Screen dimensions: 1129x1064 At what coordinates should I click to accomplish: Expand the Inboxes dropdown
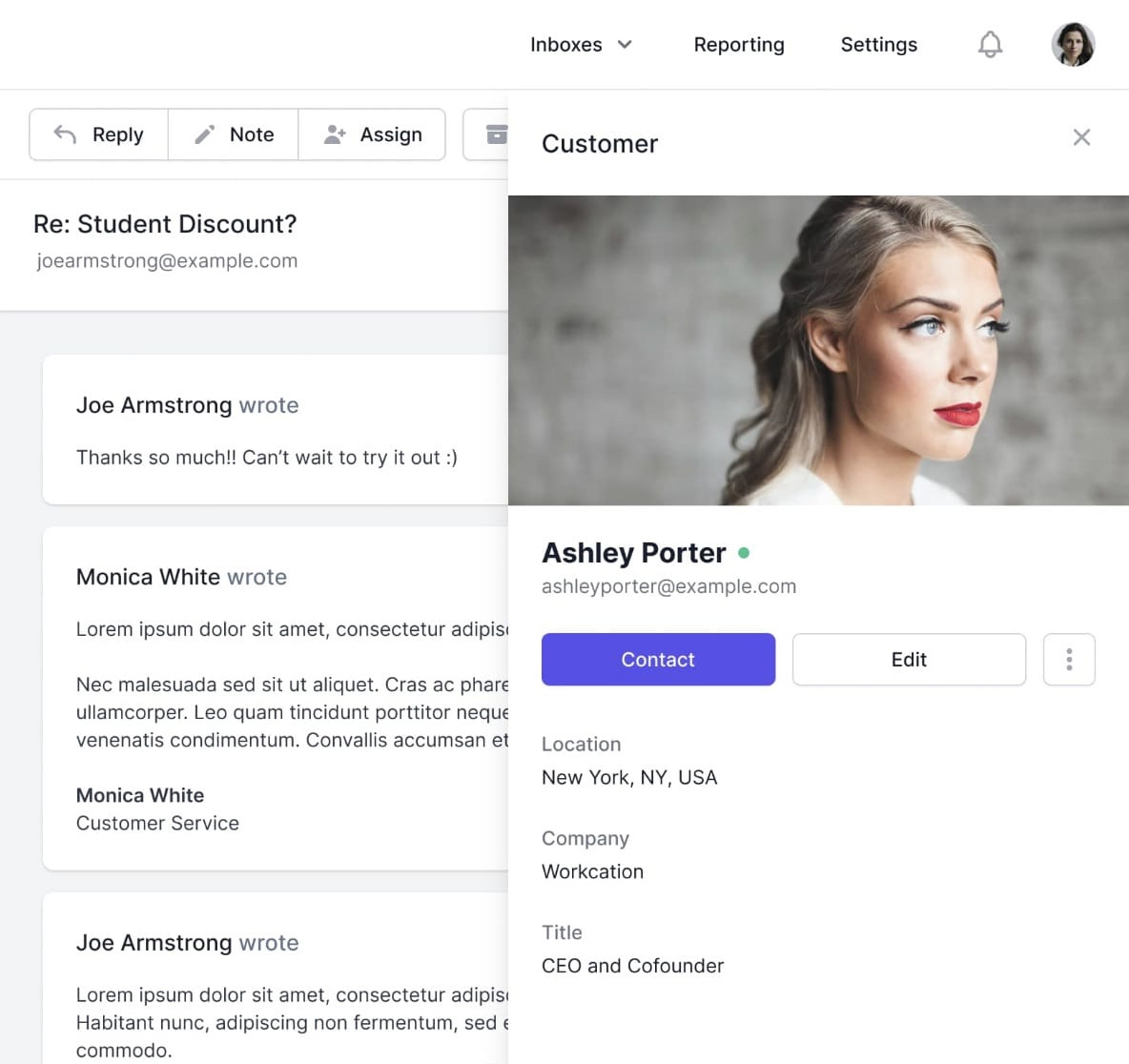pyautogui.click(x=581, y=45)
